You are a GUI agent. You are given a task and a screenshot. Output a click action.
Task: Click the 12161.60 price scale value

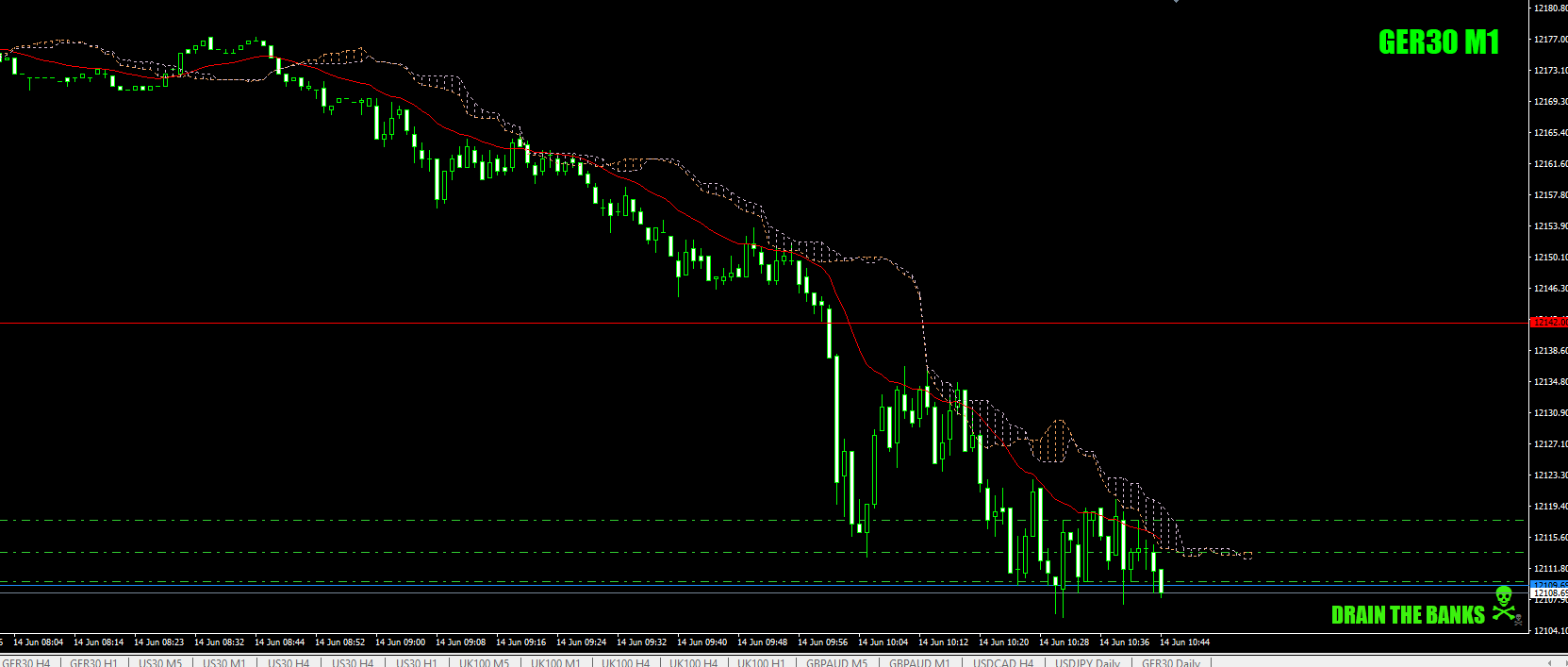(1551, 163)
